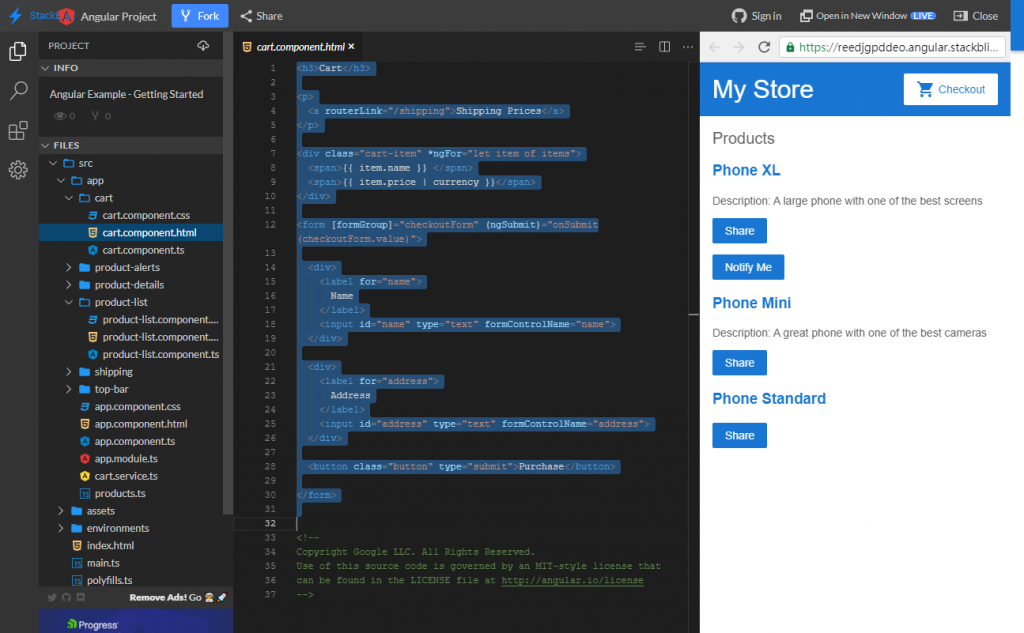
Task: Reload the preview with the refresh icon
Action: coord(764,47)
